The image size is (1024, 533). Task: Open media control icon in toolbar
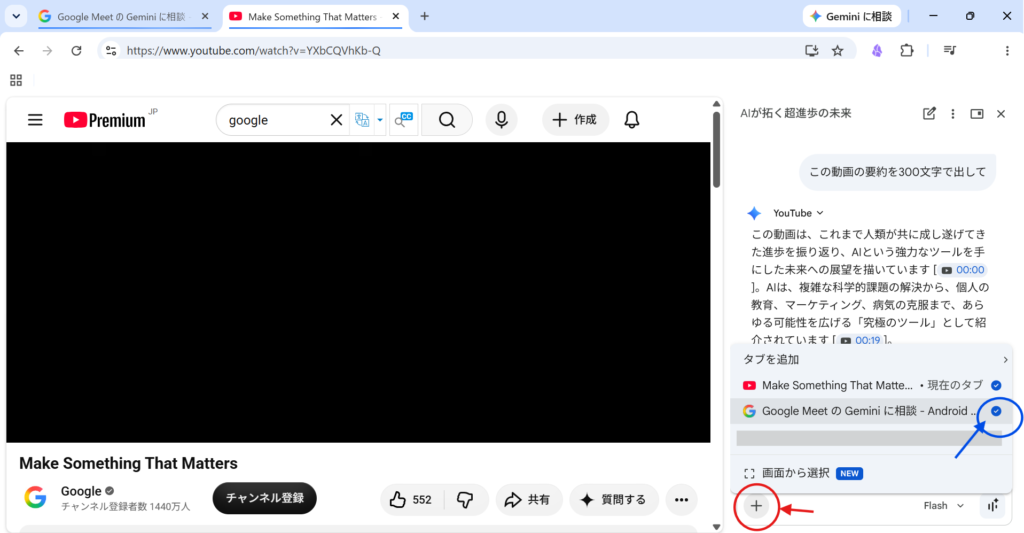pos(950,50)
